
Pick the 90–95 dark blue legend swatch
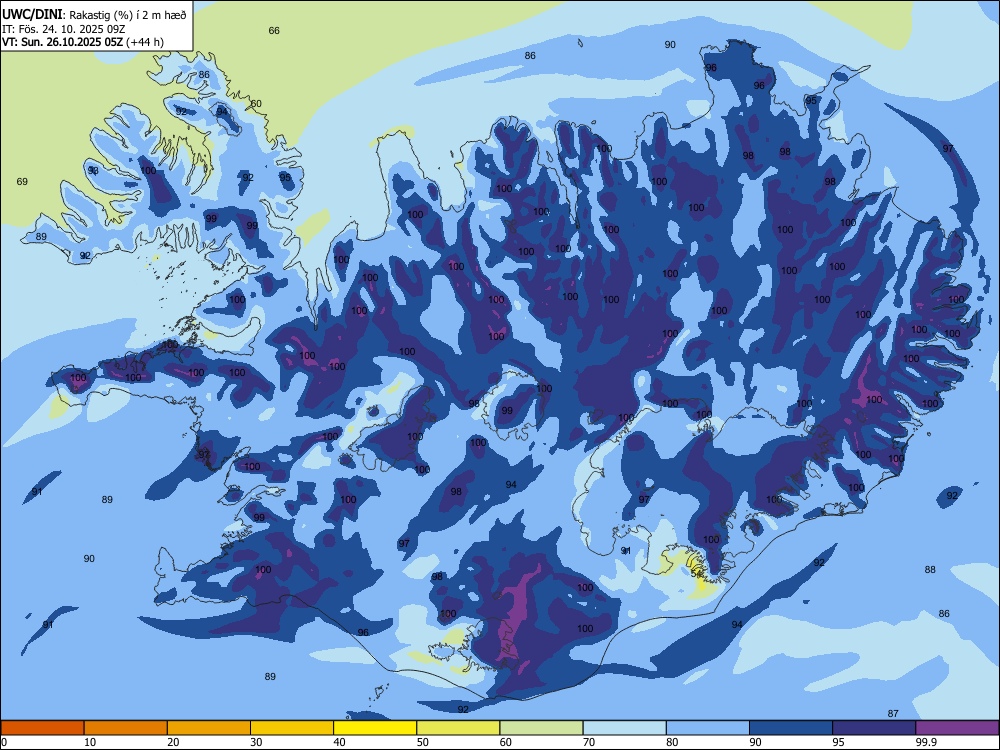791,728
